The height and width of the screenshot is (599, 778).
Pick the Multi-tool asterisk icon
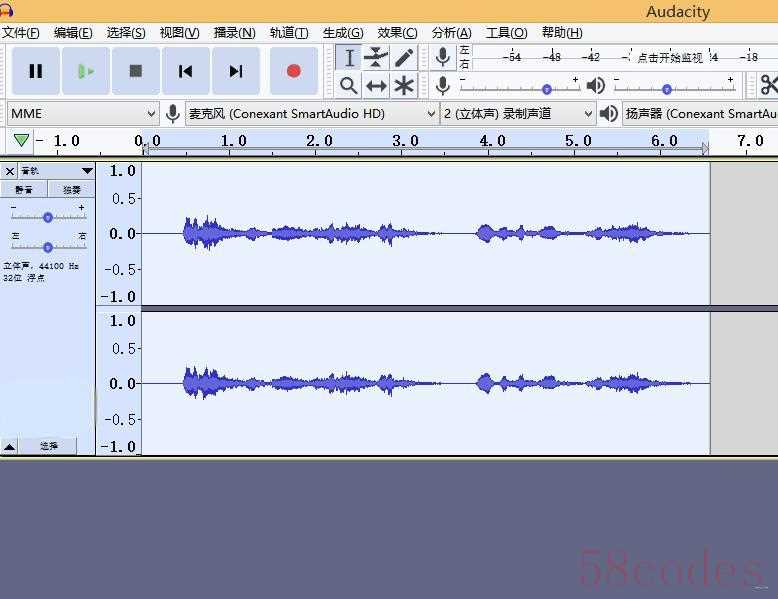(x=404, y=86)
